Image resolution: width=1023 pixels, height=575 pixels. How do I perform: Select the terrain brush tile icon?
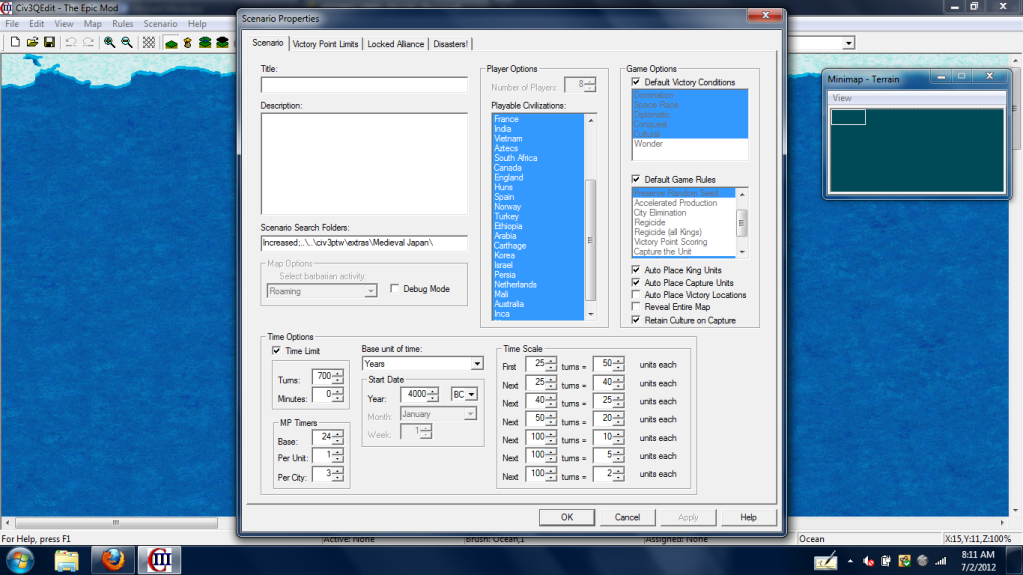point(171,43)
